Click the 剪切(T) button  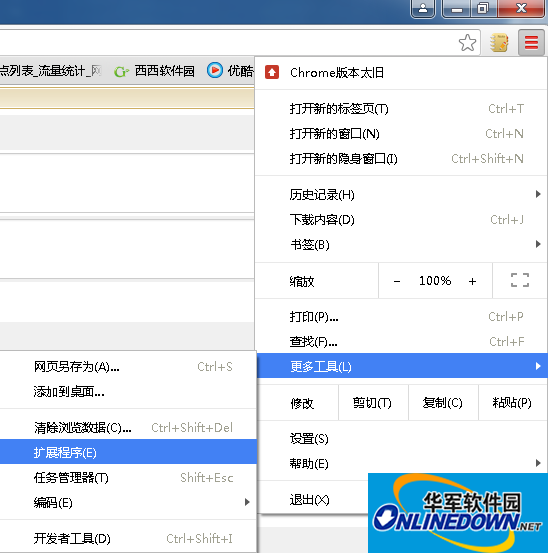[x=373, y=403]
